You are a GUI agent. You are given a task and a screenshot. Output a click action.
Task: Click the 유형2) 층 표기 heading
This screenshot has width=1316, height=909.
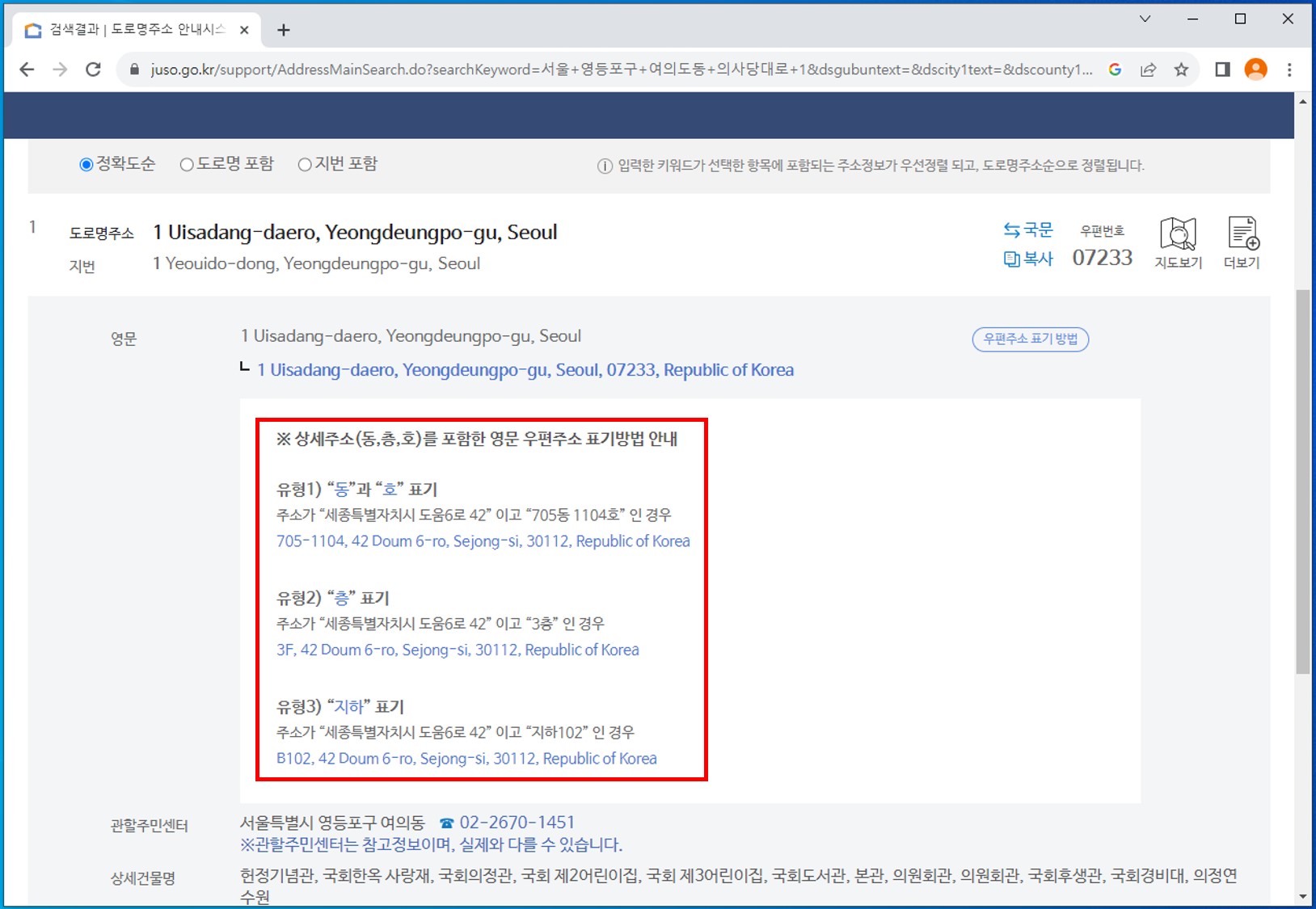click(333, 599)
